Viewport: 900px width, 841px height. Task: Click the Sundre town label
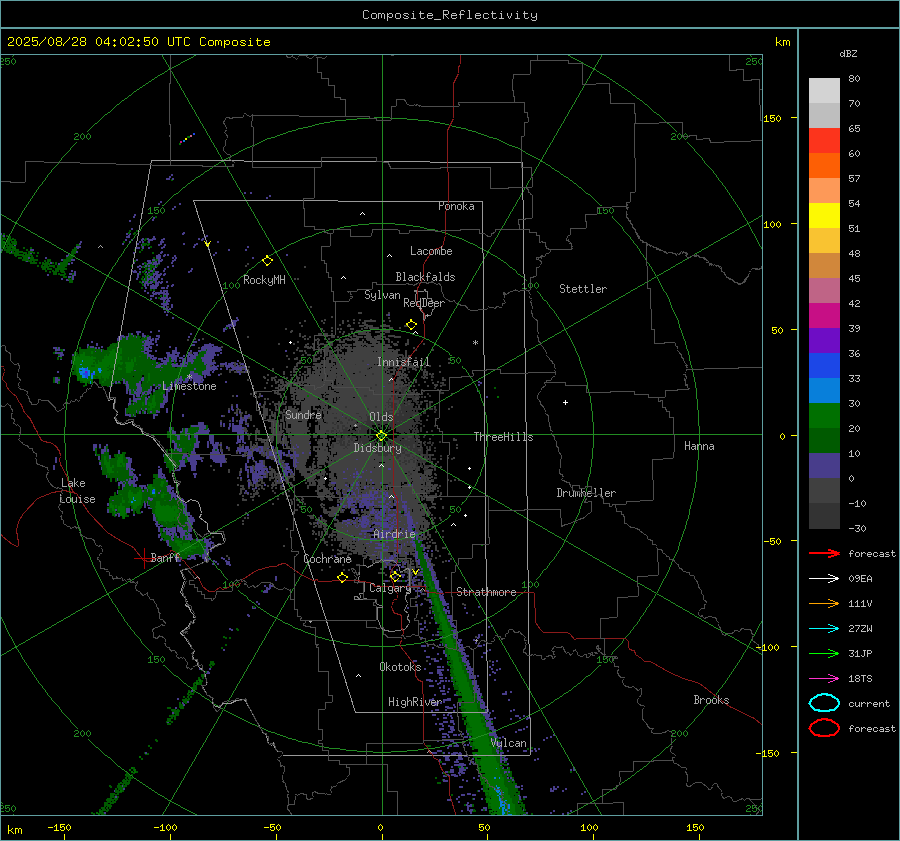303,414
